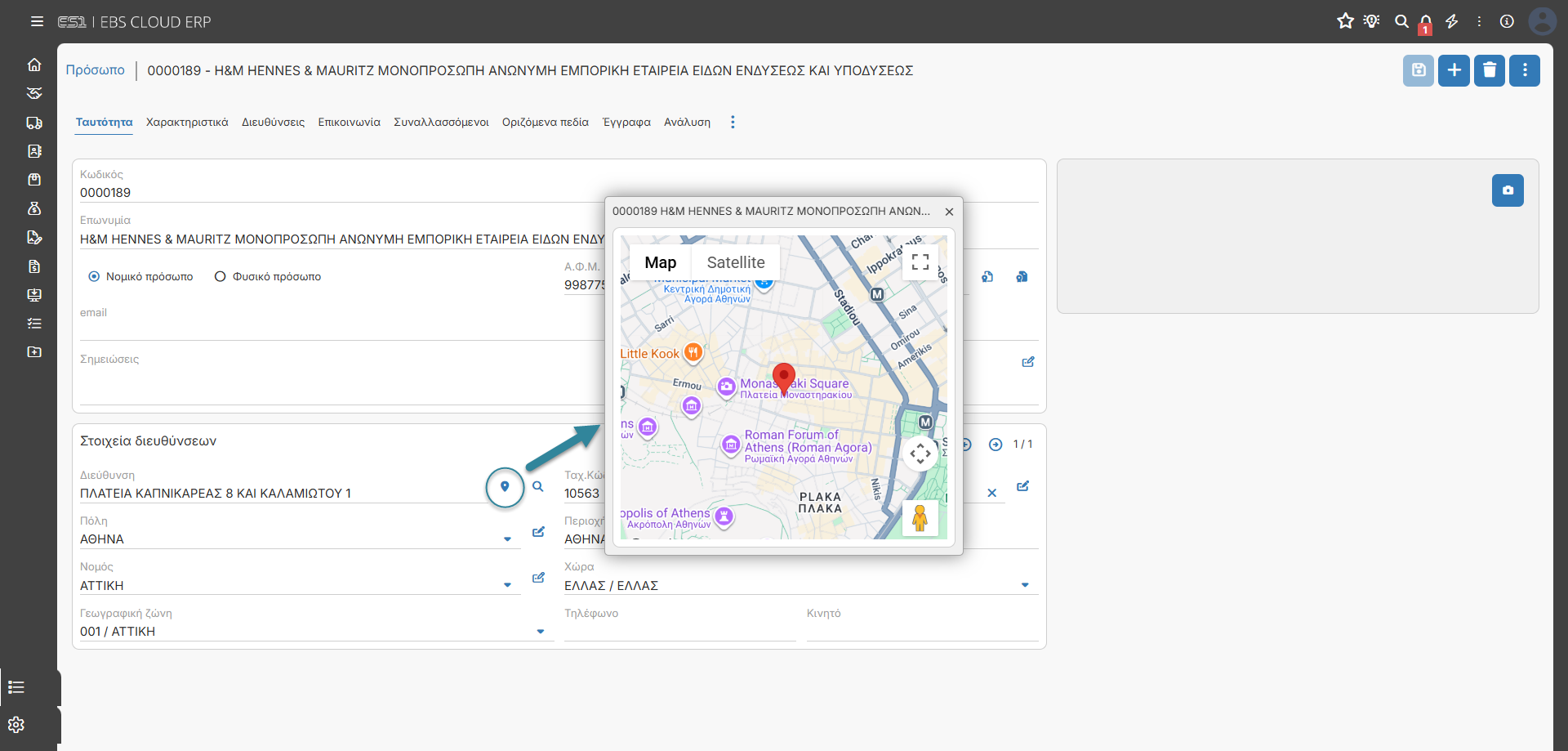
Task: Switch to the Διευθύνσεις tab
Action: [x=273, y=123]
